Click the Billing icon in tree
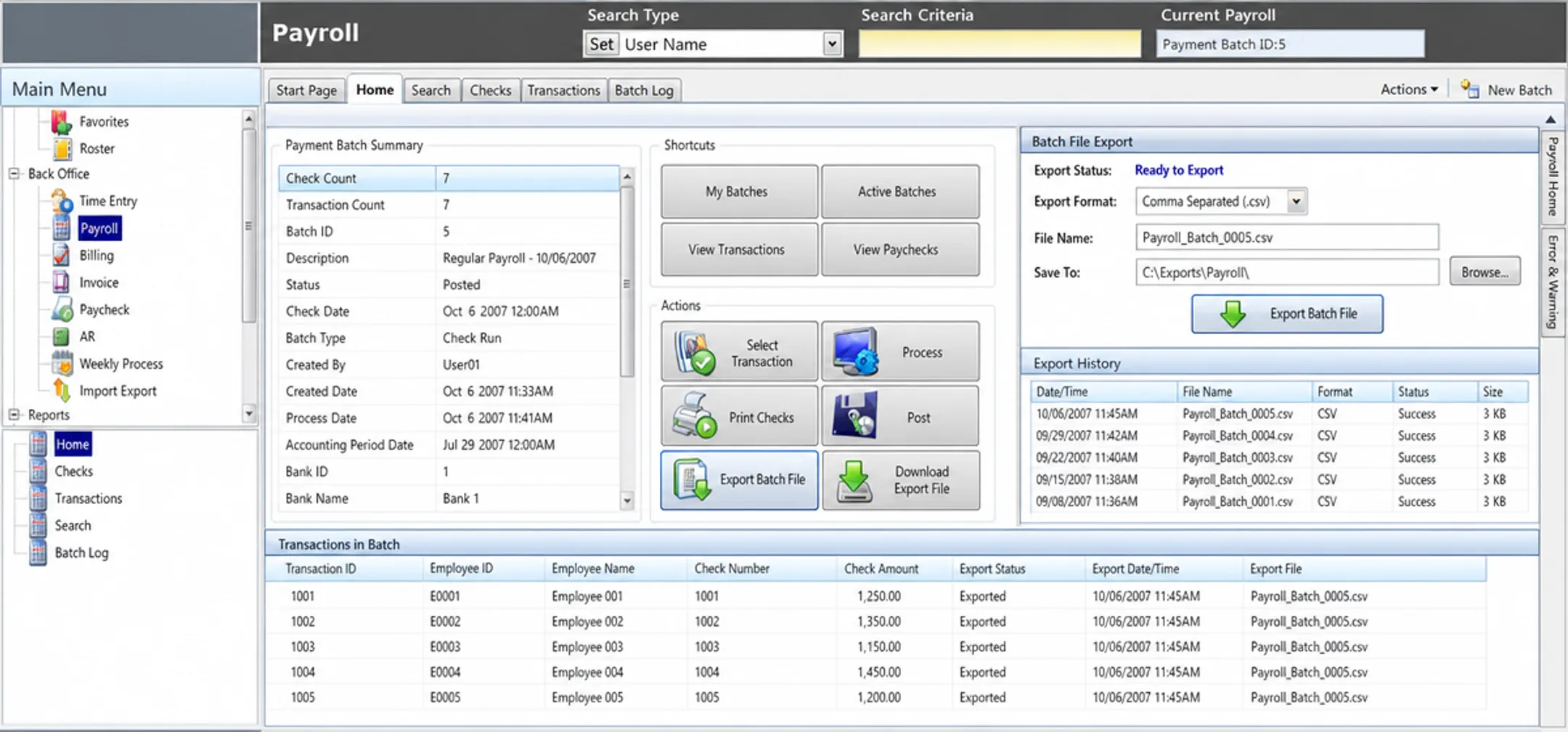 [x=62, y=255]
